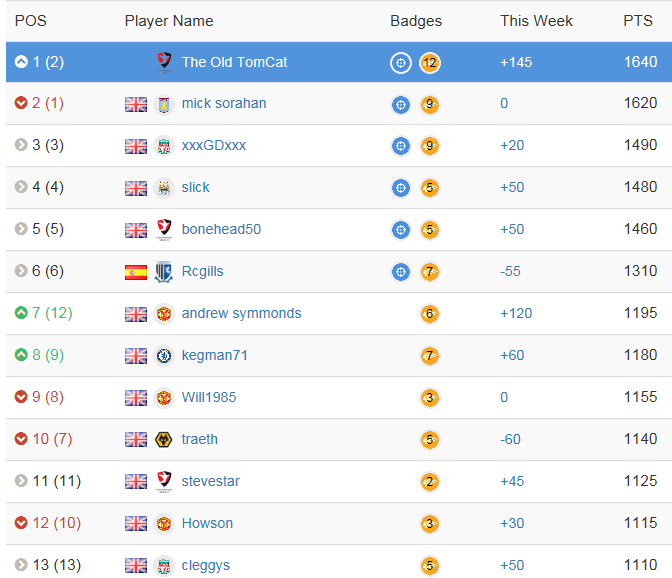672x578 pixels.
Task: Click the orange 6 badge for andrew symmonds
Action: (x=430, y=314)
